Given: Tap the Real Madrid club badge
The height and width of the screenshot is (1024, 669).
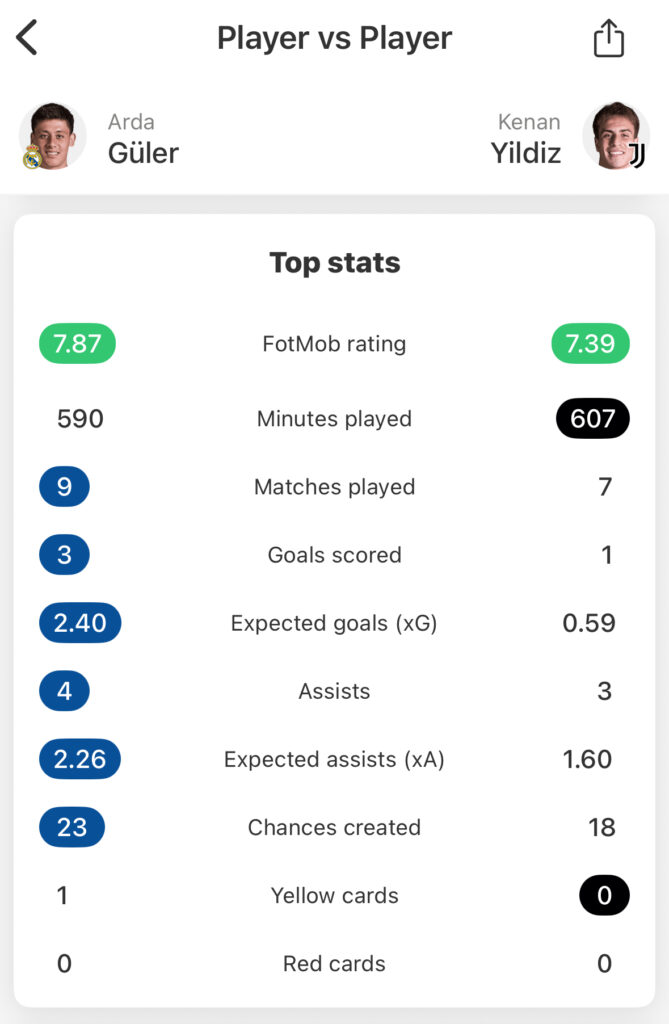Looking at the screenshot, I should pyautogui.click(x=32, y=157).
